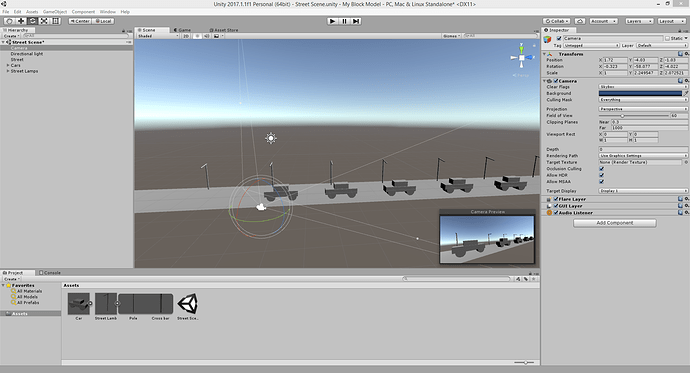Screen dimensions: 690x373
Task: Click the Center pivot toggle button
Action: 80,21
